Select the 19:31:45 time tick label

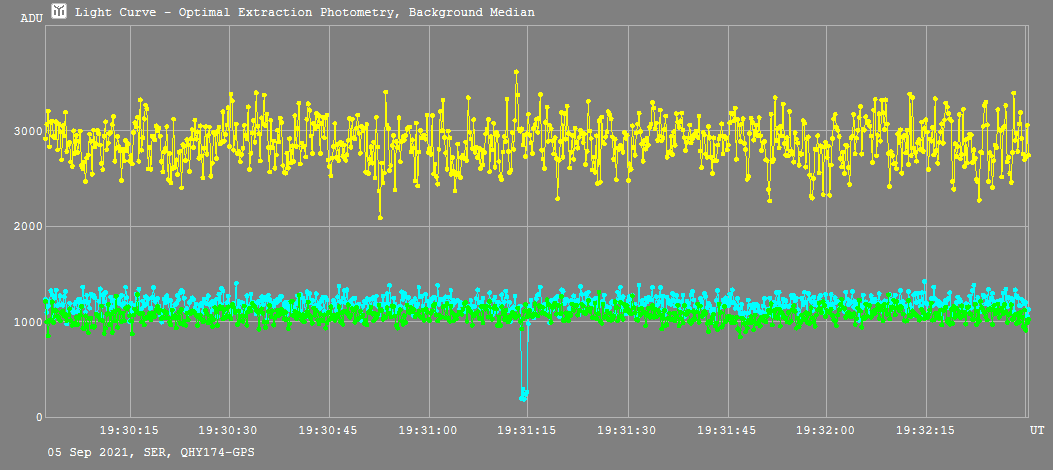[x=727, y=430]
